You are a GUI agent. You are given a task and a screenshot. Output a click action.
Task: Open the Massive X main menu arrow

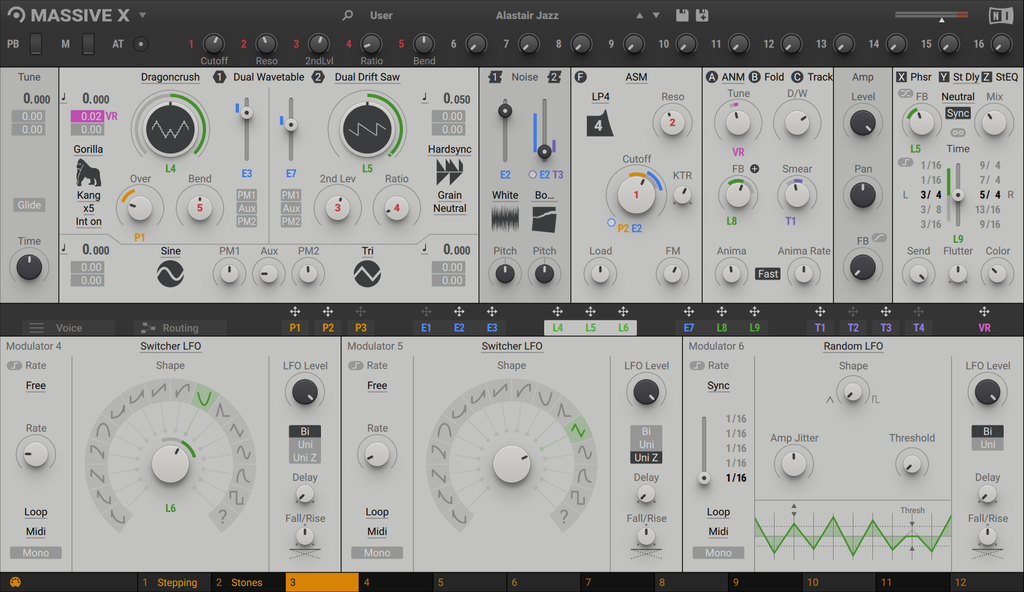point(142,15)
